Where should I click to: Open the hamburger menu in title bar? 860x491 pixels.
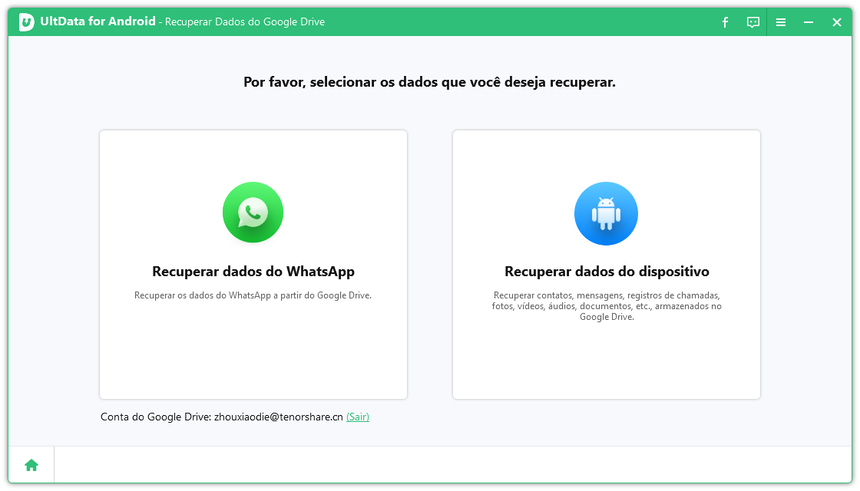781,22
